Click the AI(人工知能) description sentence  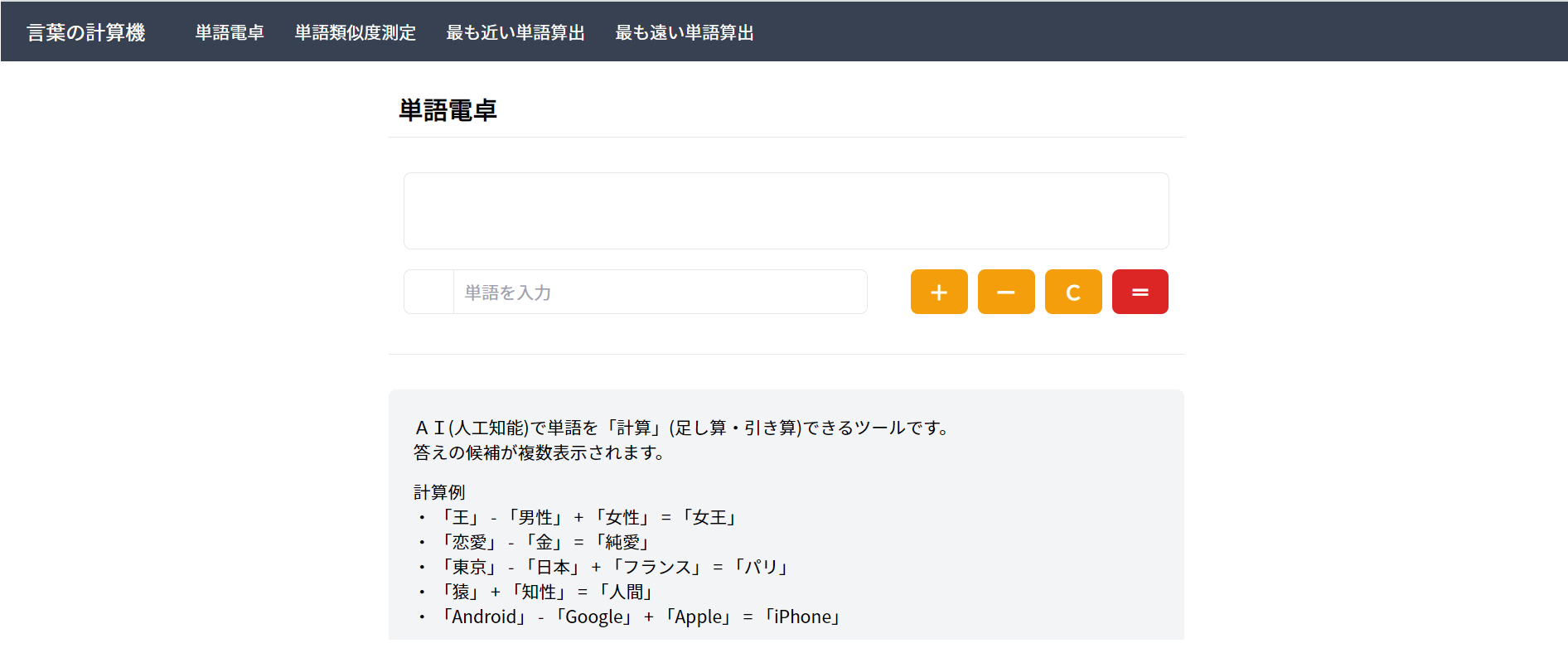682,428
